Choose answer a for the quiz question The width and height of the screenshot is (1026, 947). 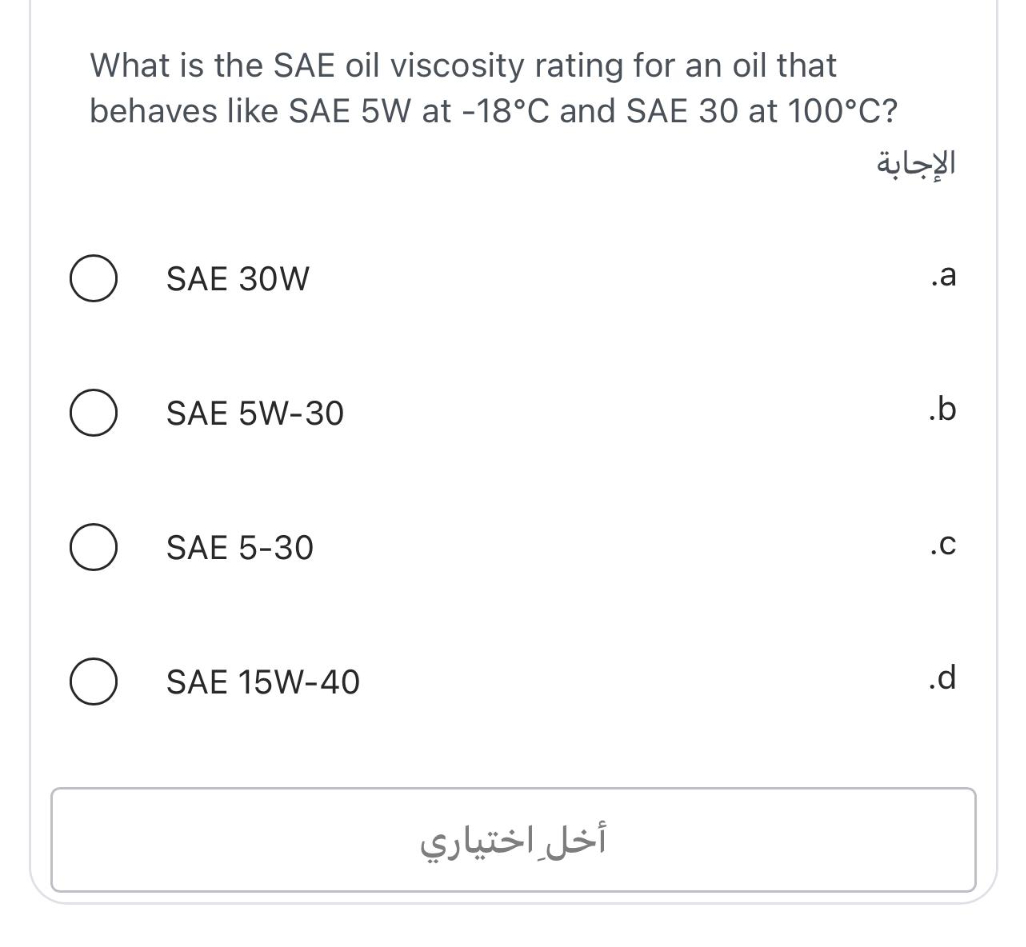[x=93, y=279]
